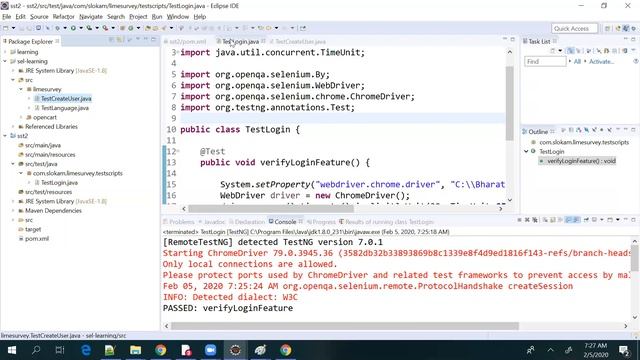This screenshot has width=640, height=360.
Task: Maximize the Console view
Action: (633, 220)
